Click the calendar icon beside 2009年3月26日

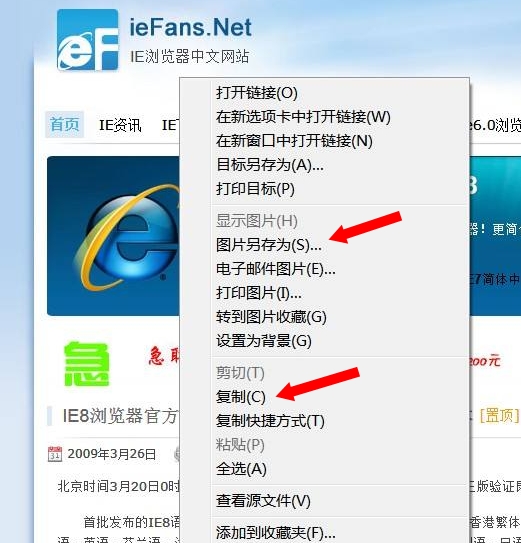(x=55, y=454)
